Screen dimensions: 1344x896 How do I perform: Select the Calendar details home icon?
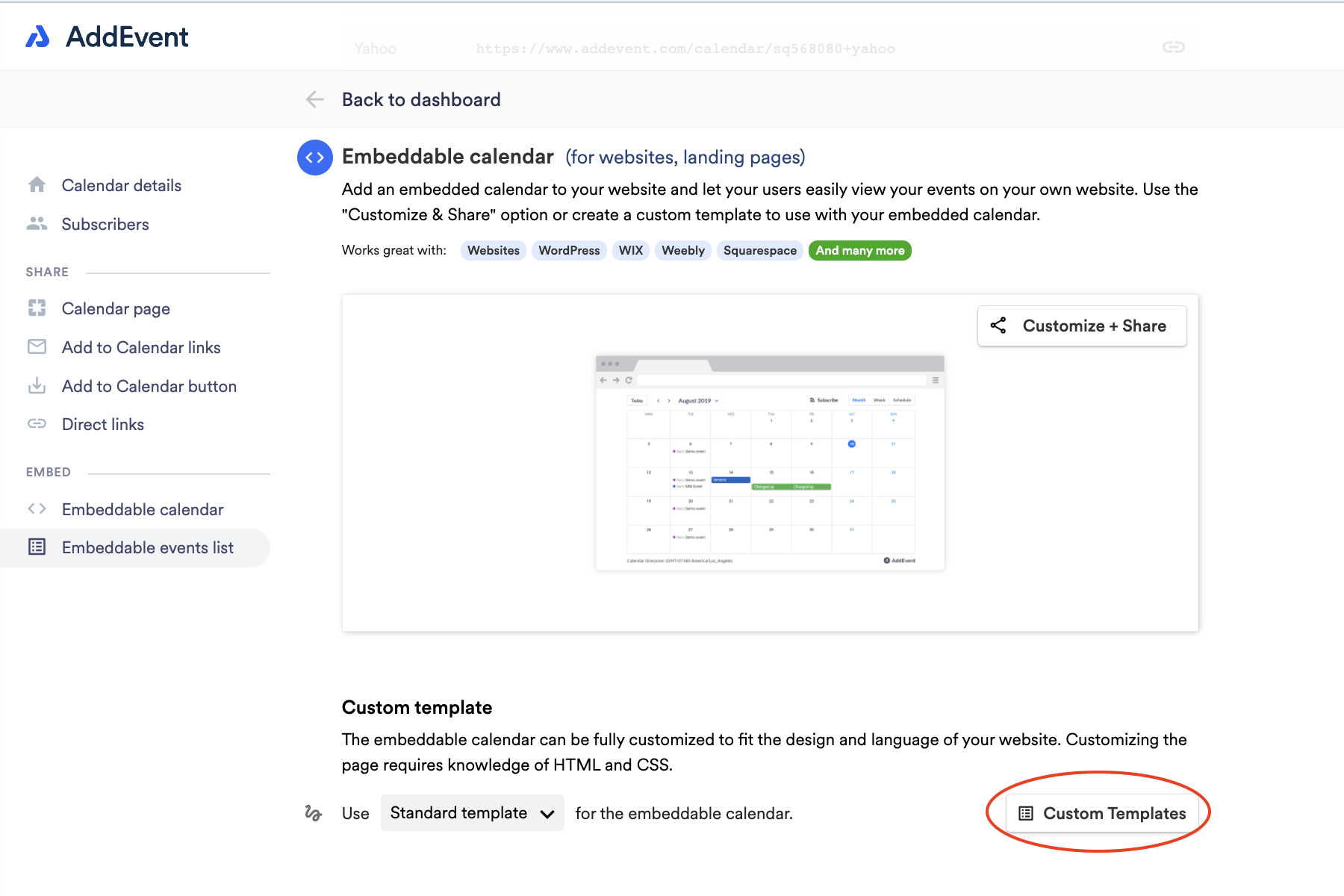[37, 184]
